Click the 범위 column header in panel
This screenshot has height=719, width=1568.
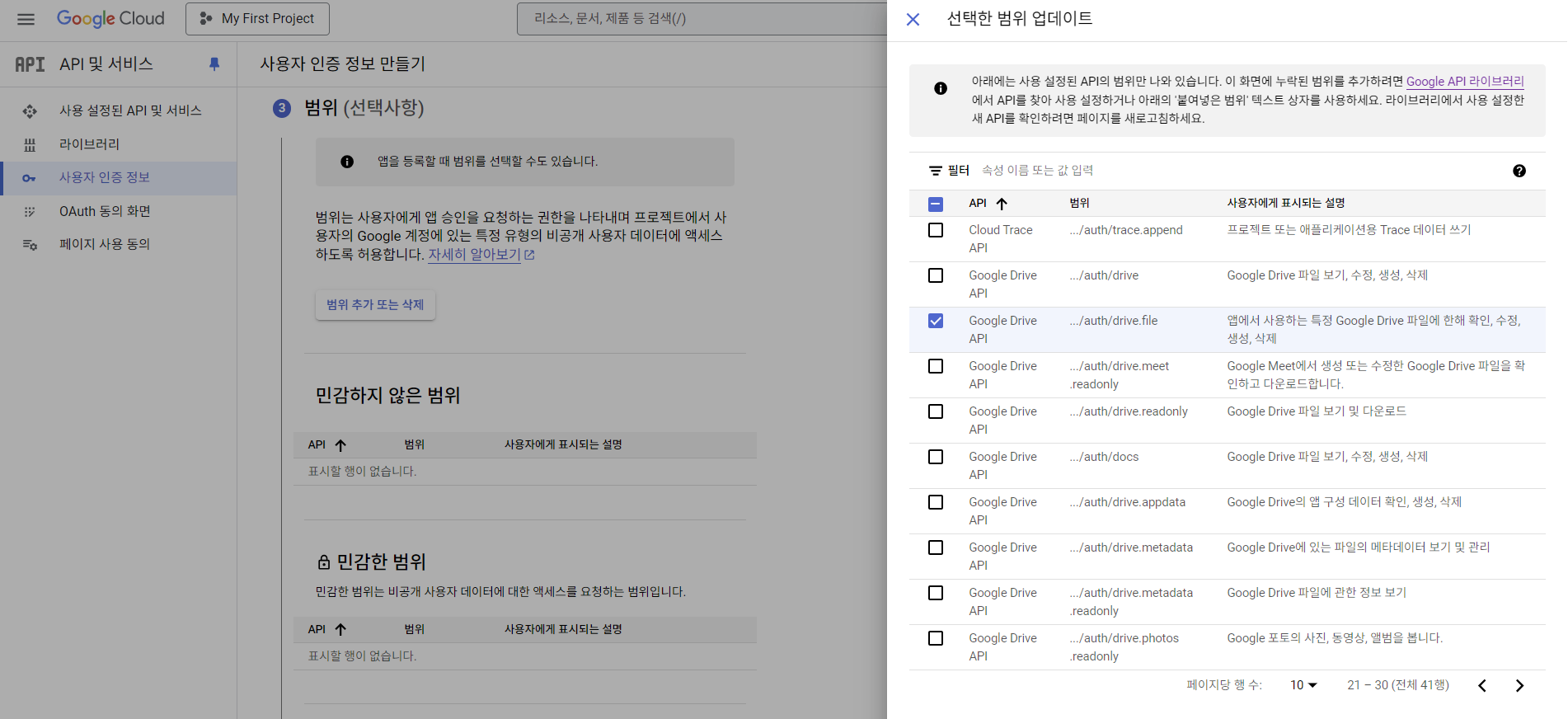tap(1079, 203)
